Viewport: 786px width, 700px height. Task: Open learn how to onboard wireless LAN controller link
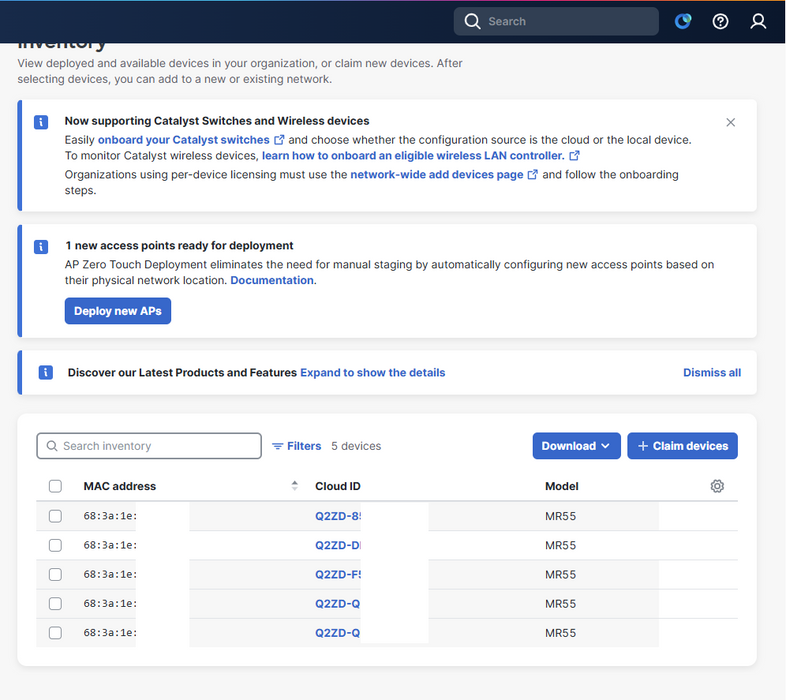point(413,156)
